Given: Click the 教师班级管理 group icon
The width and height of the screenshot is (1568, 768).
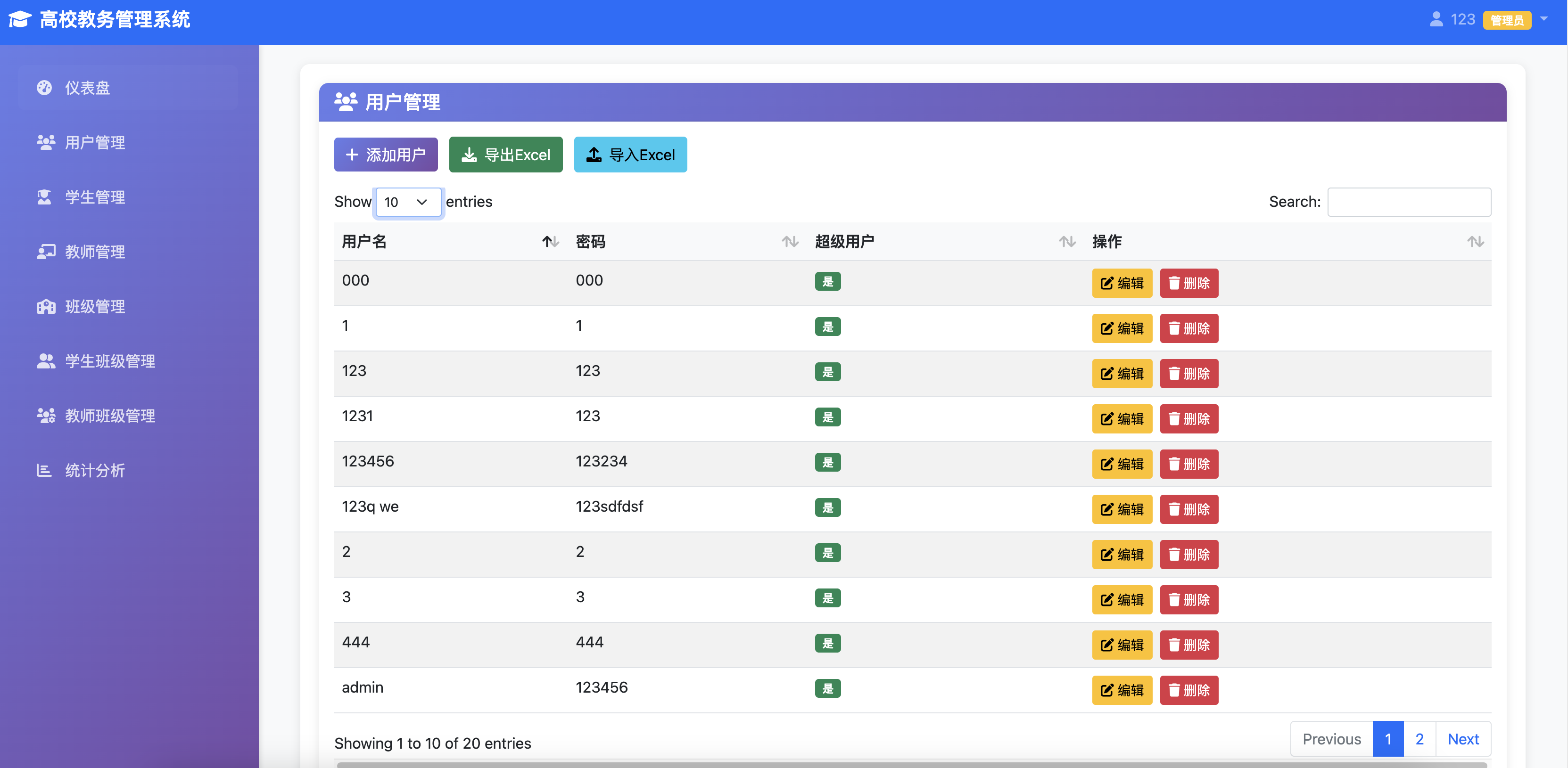Looking at the screenshot, I should pos(46,416).
